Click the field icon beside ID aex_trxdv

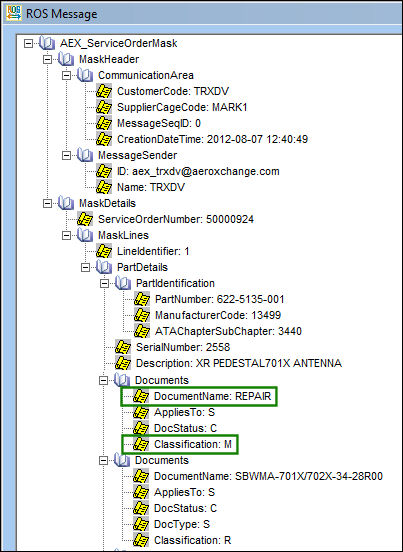[104, 171]
